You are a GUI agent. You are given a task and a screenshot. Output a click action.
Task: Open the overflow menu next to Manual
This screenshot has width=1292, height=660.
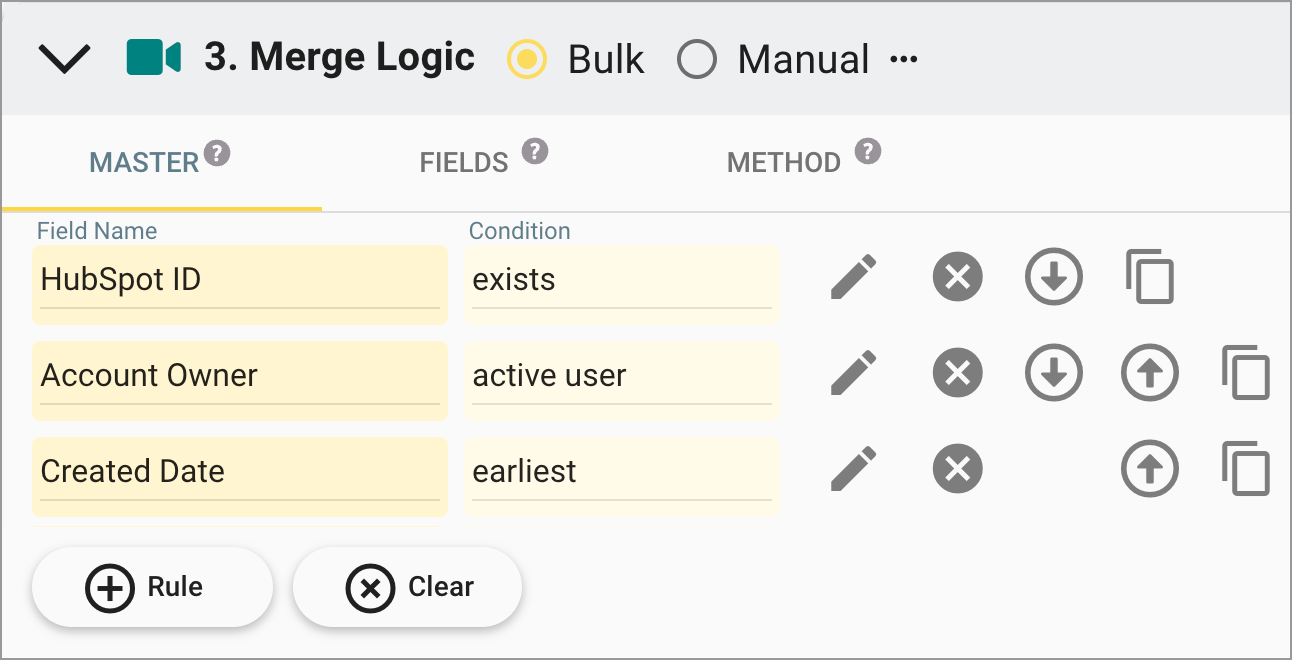tap(903, 58)
